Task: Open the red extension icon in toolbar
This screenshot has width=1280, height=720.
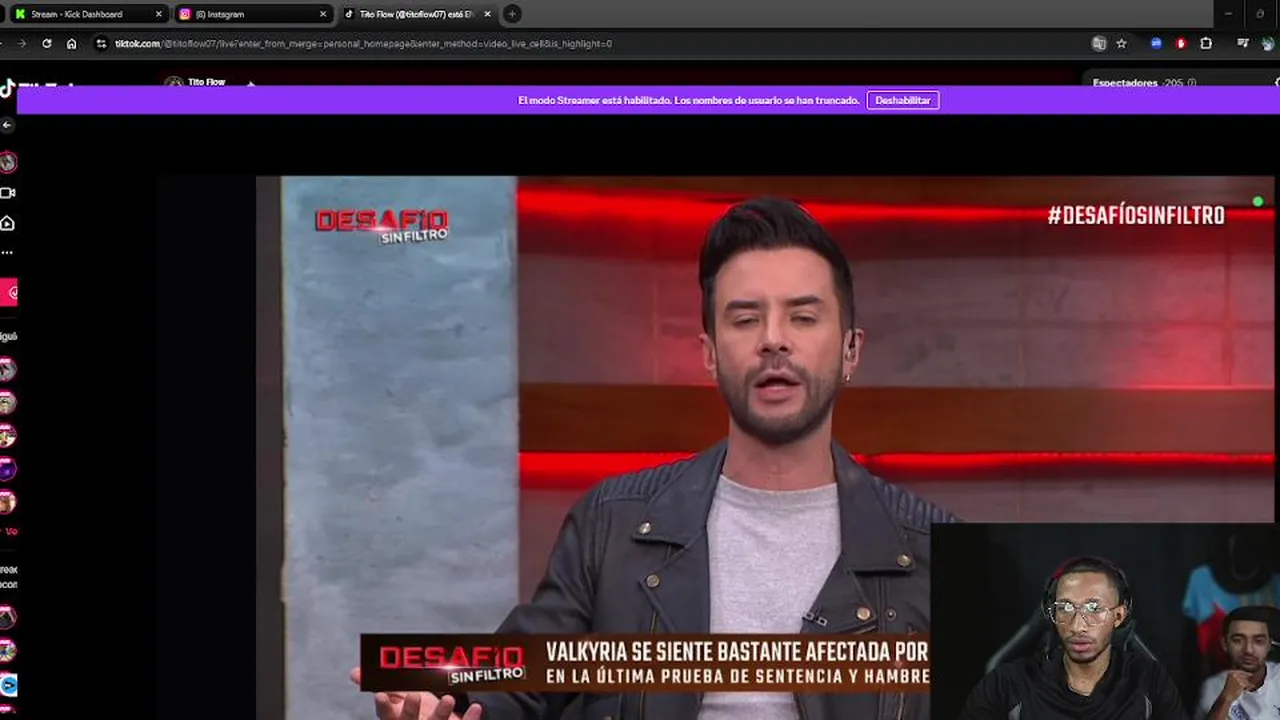Action: [x=1181, y=43]
